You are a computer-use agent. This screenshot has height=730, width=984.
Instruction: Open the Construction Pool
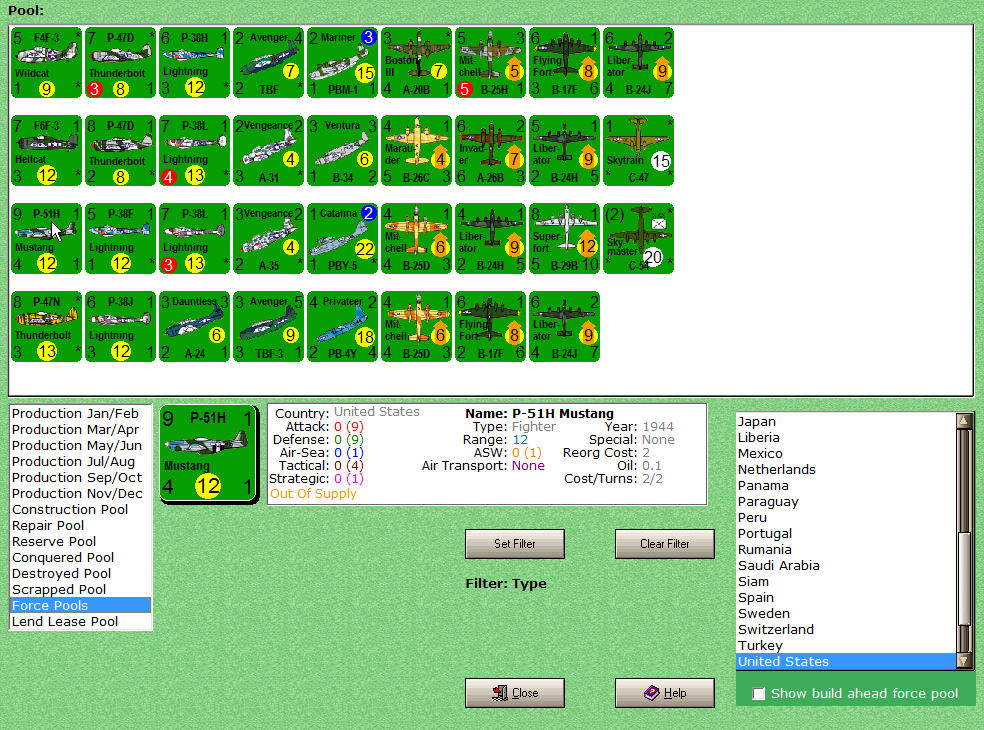pyautogui.click(x=81, y=510)
